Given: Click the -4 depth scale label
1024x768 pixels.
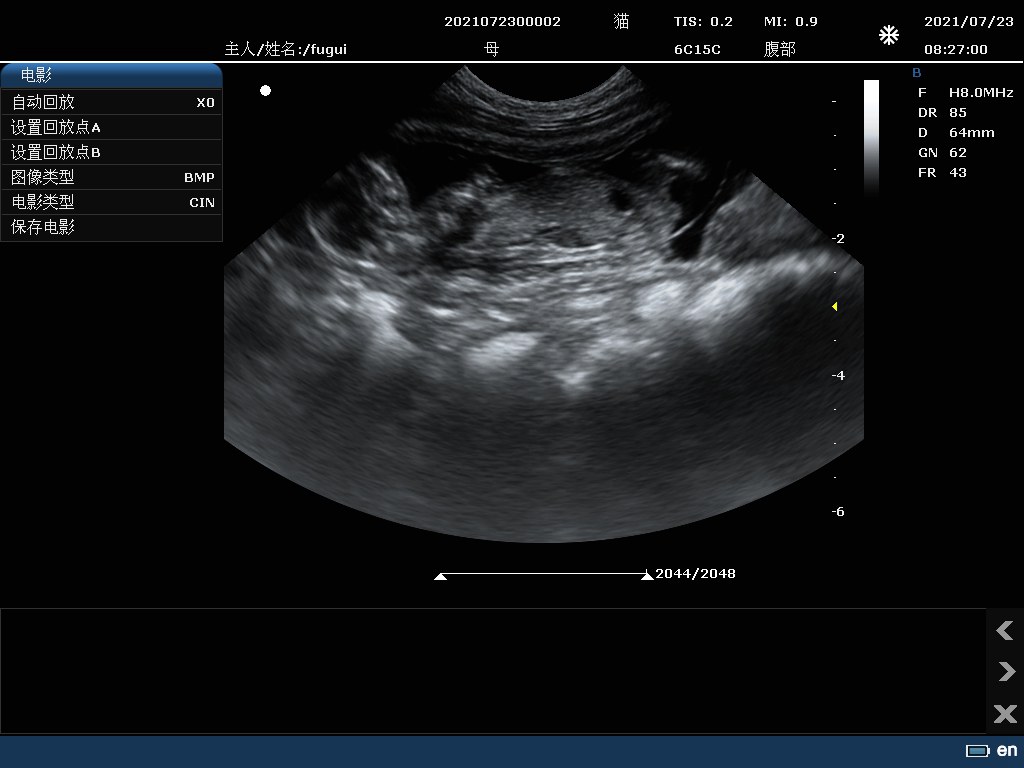Looking at the screenshot, I should point(838,376).
